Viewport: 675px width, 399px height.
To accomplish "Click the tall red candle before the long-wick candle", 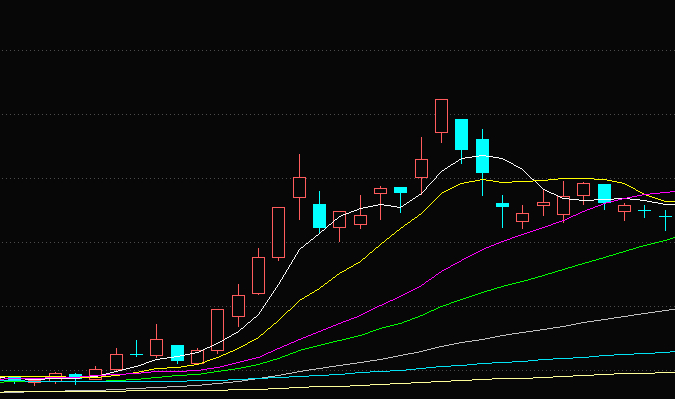I will pyautogui.click(x=279, y=233).
